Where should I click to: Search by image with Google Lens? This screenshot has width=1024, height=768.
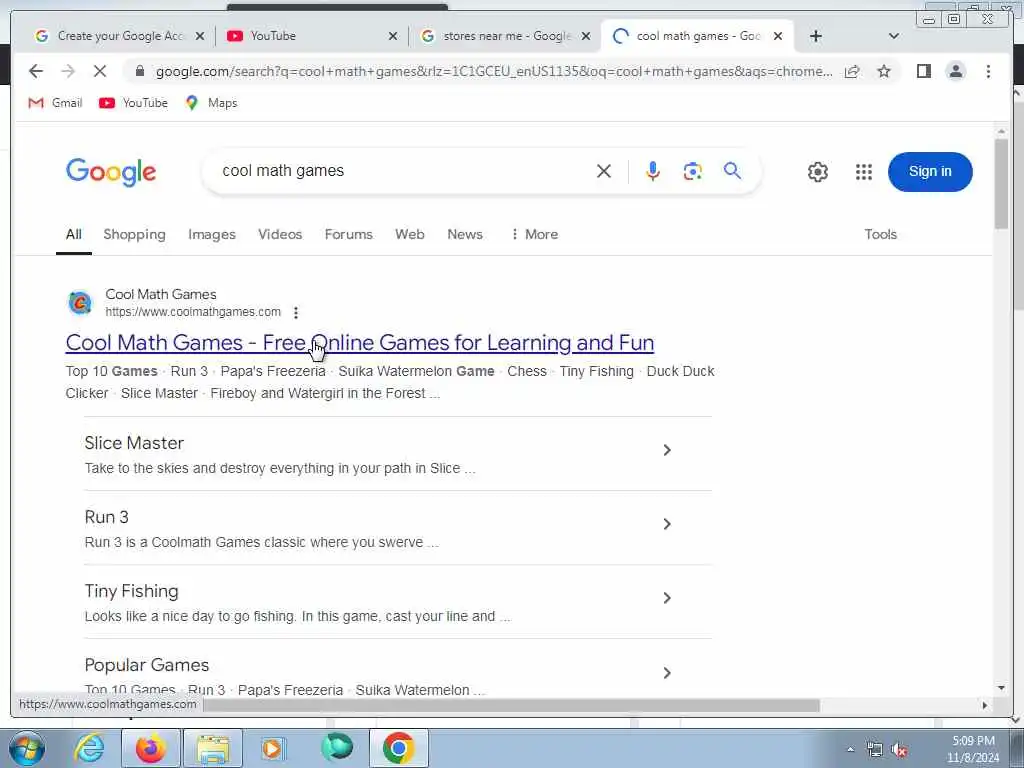(x=692, y=171)
